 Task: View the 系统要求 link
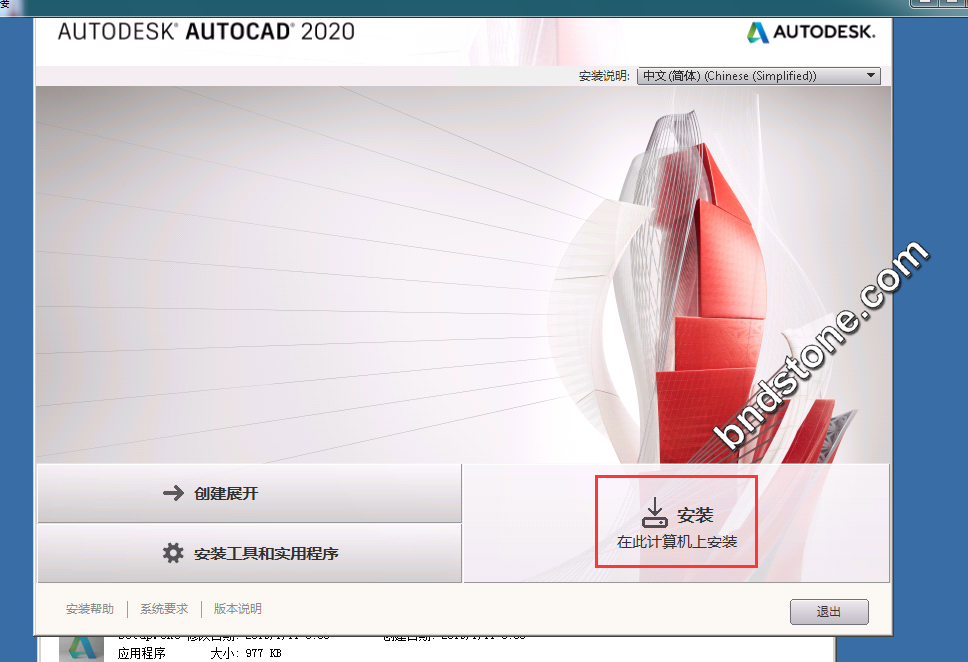[x=164, y=609]
